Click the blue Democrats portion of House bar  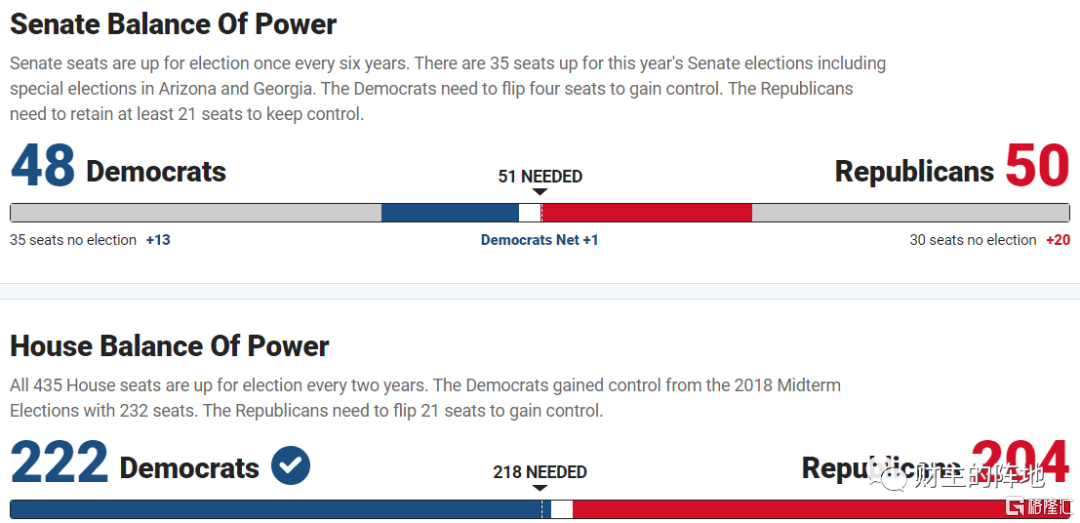click(280, 509)
